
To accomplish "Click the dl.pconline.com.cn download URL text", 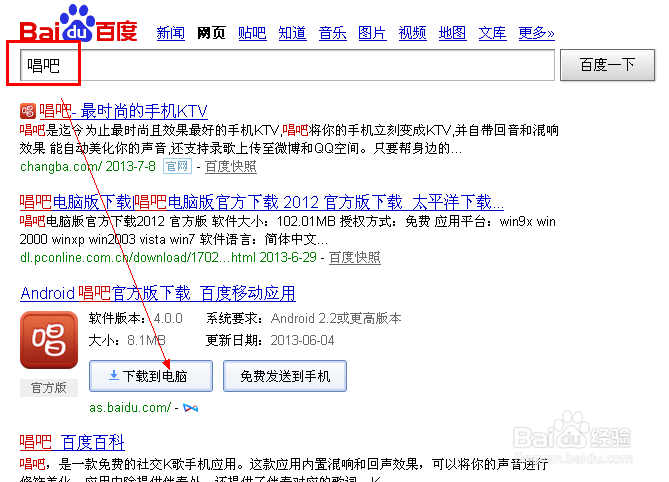I will (168, 258).
